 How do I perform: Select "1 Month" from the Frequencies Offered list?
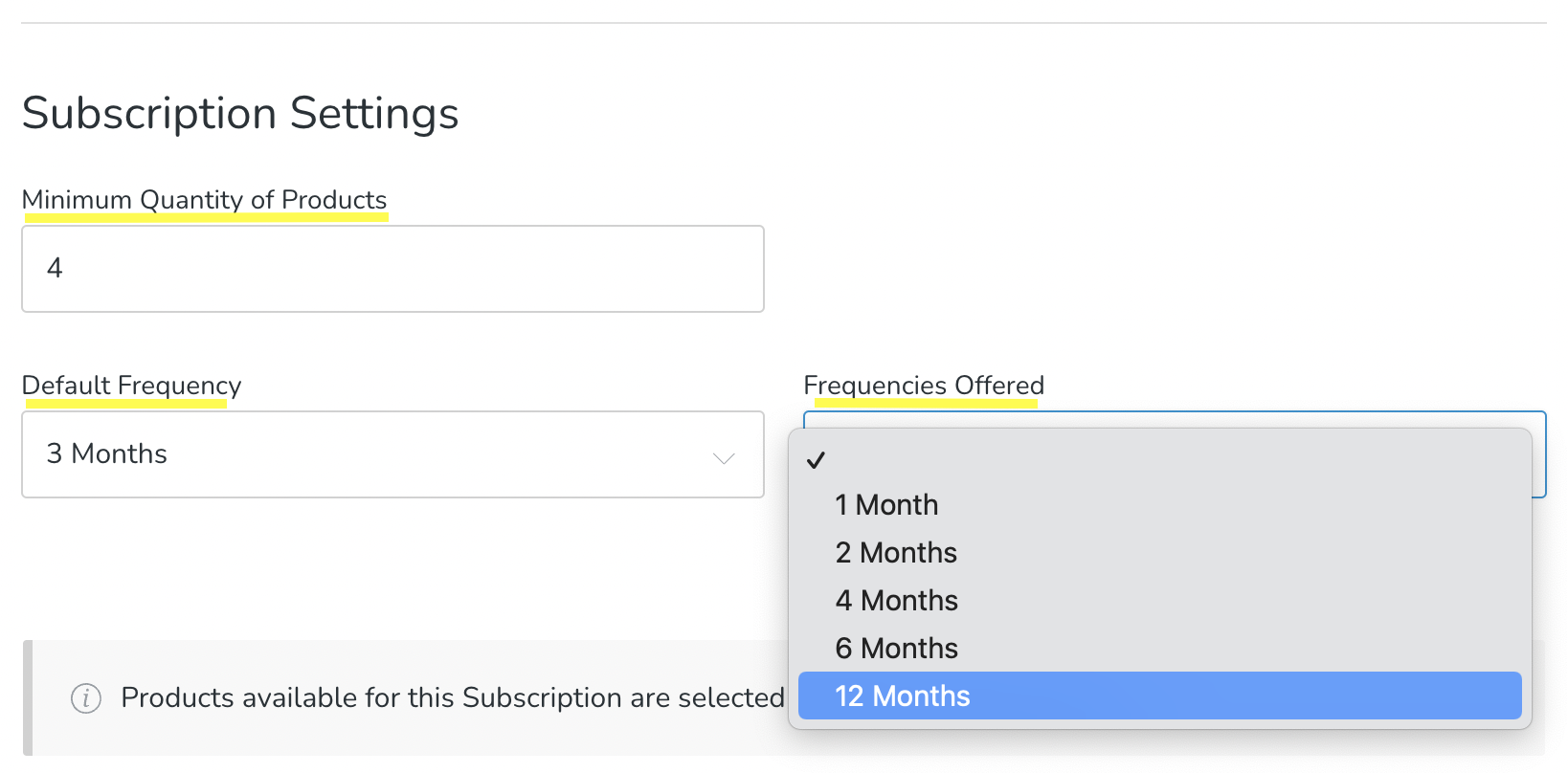point(885,504)
